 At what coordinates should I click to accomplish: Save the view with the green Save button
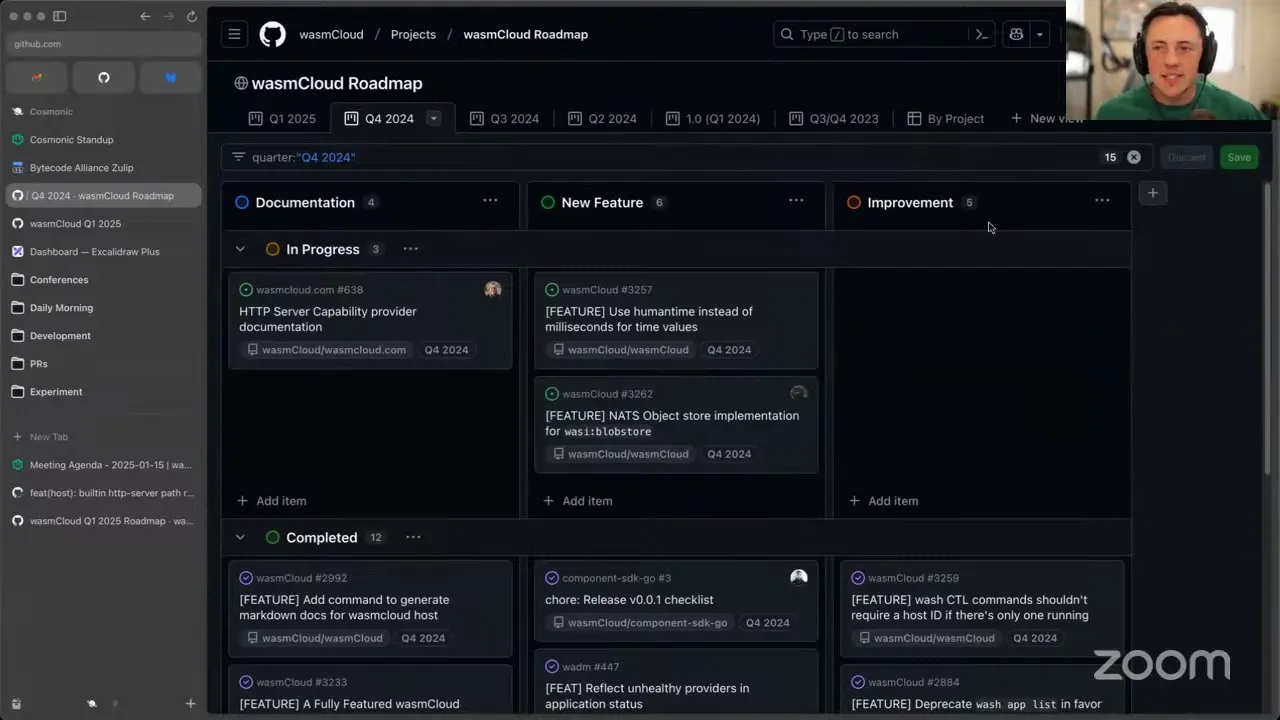[x=1239, y=157]
